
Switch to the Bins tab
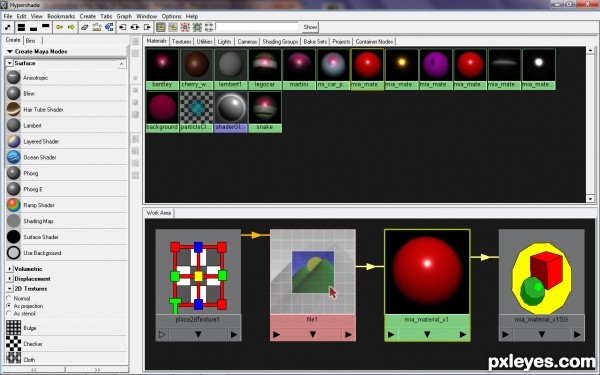(x=31, y=41)
